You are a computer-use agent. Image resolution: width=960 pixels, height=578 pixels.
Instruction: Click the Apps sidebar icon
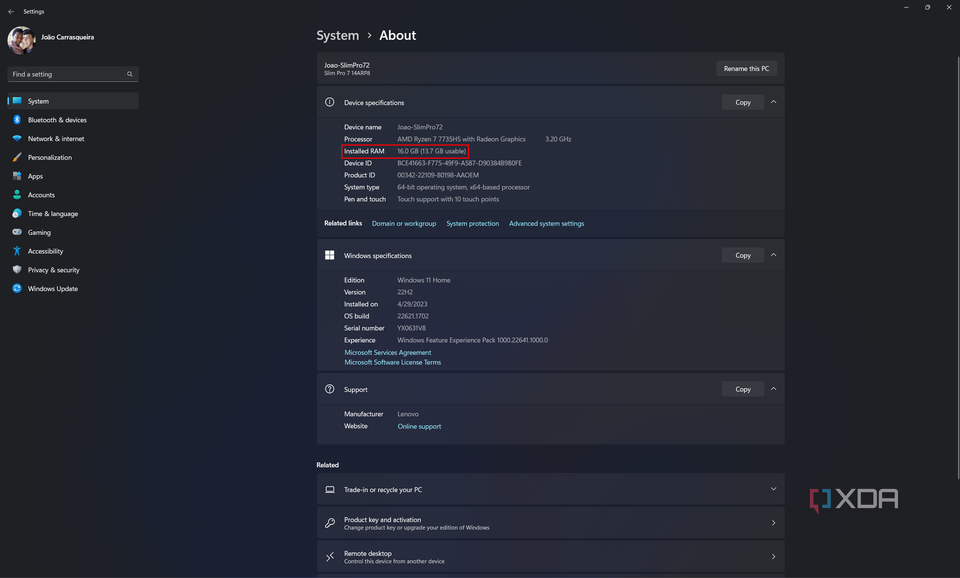[x=17, y=176]
